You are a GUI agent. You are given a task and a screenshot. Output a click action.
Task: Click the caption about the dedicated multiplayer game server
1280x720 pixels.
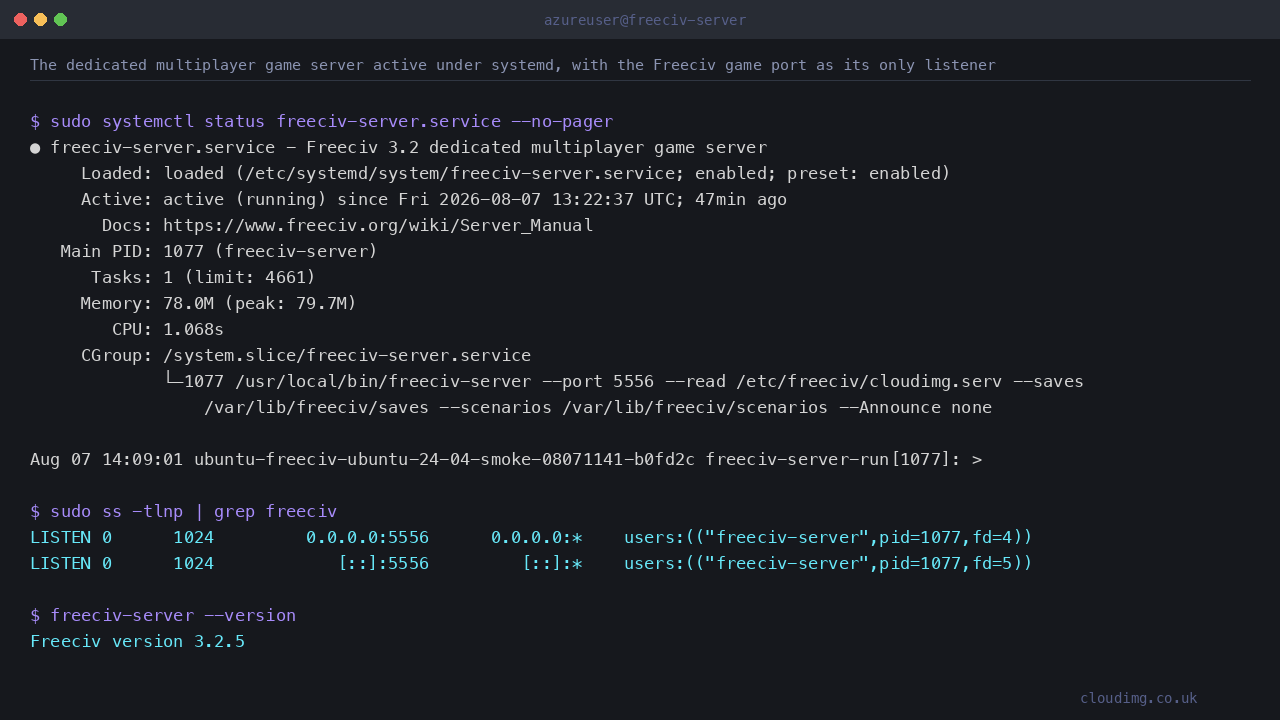[x=513, y=65]
